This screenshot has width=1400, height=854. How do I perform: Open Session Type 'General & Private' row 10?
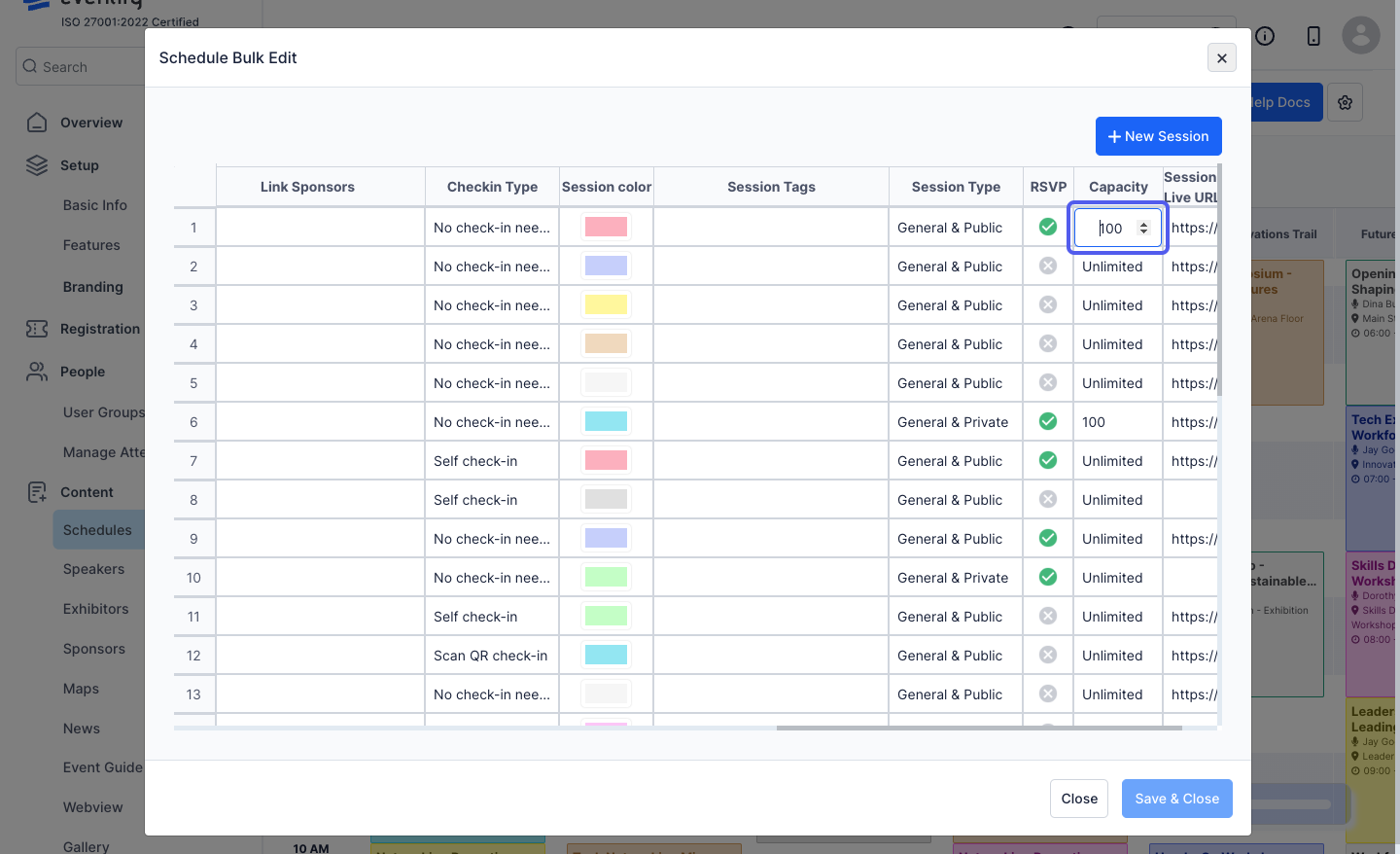956,578
